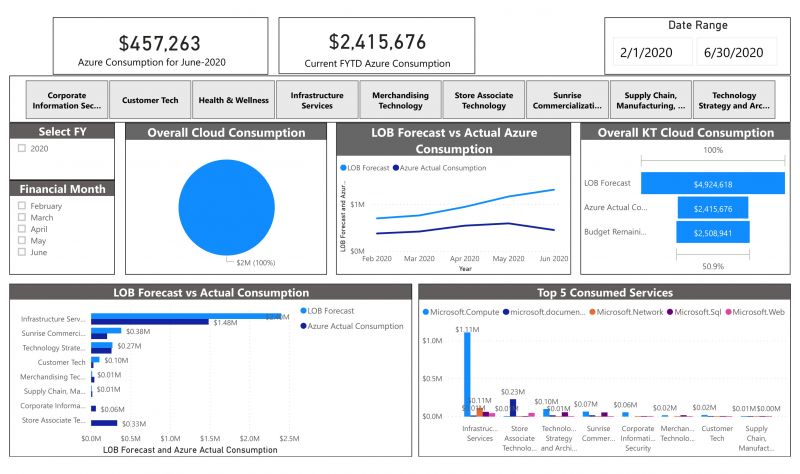Click the tall $1.11M Microsoft.Compute column
Screen dimensions: 800x474
click(467, 375)
